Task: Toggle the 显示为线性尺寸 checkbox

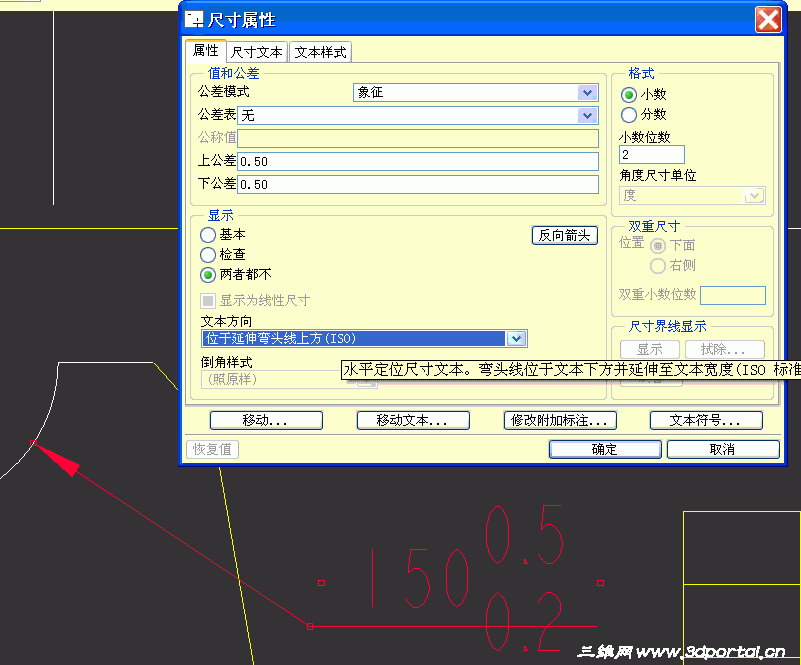Action: point(208,300)
